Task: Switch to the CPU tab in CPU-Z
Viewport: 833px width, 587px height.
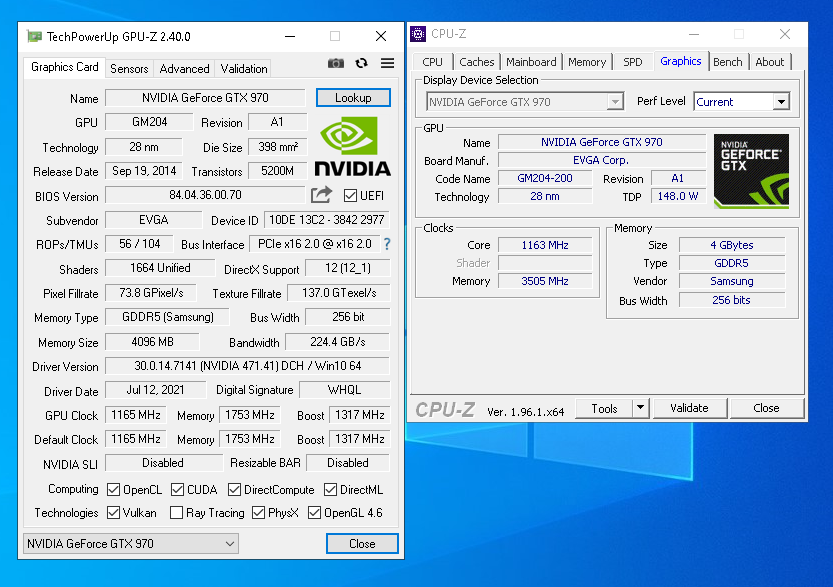Action: pos(432,62)
